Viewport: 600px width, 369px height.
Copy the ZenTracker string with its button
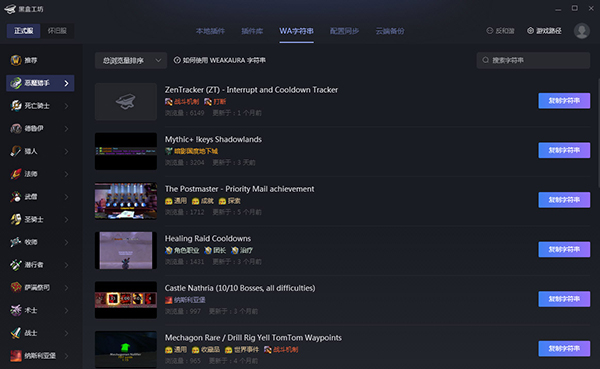coord(564,101)
